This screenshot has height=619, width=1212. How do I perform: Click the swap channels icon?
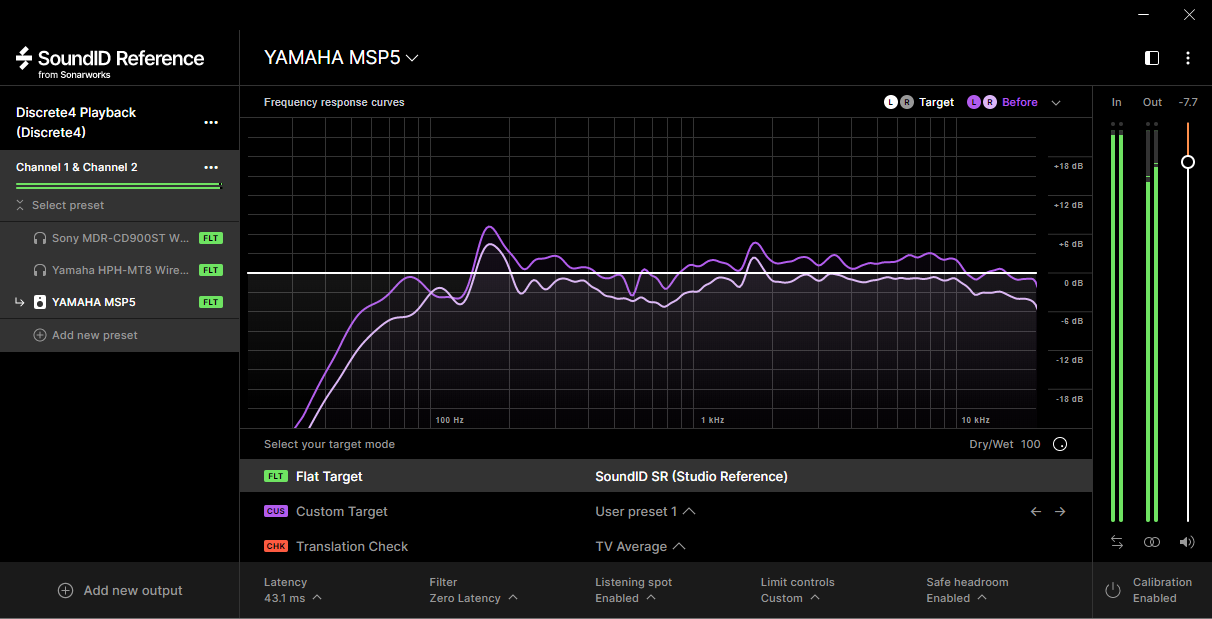[1117, 542]
